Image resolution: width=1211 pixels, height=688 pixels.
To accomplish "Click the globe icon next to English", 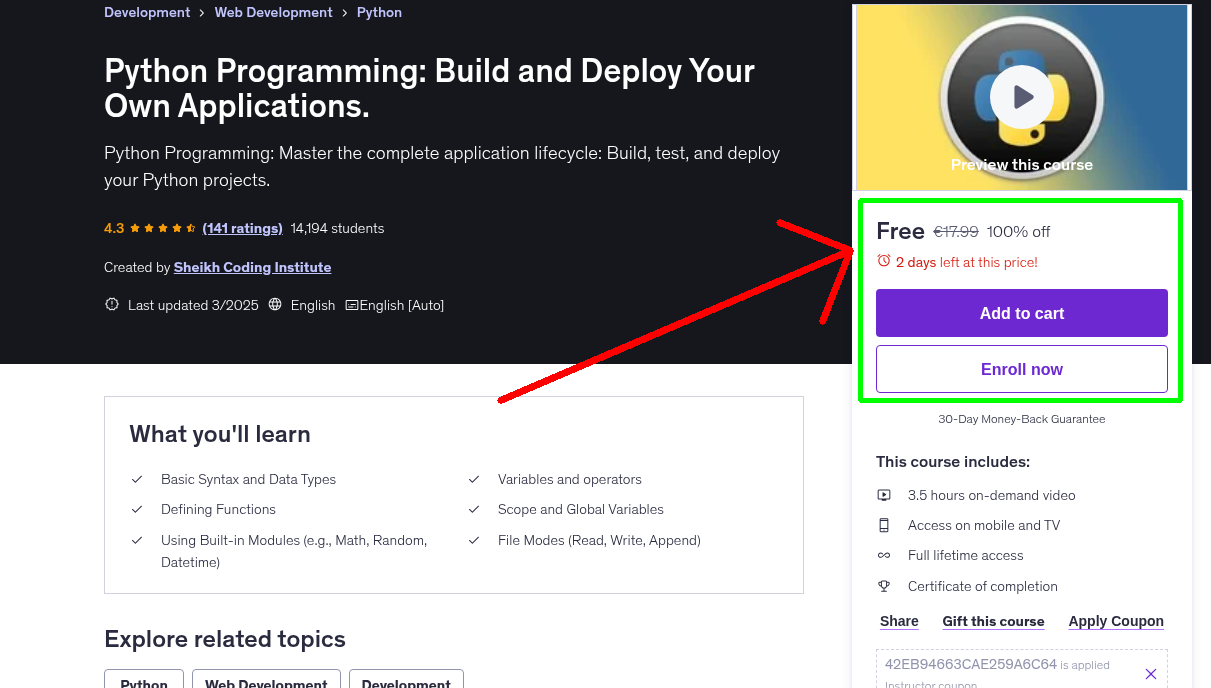I will tap(274, 305).
